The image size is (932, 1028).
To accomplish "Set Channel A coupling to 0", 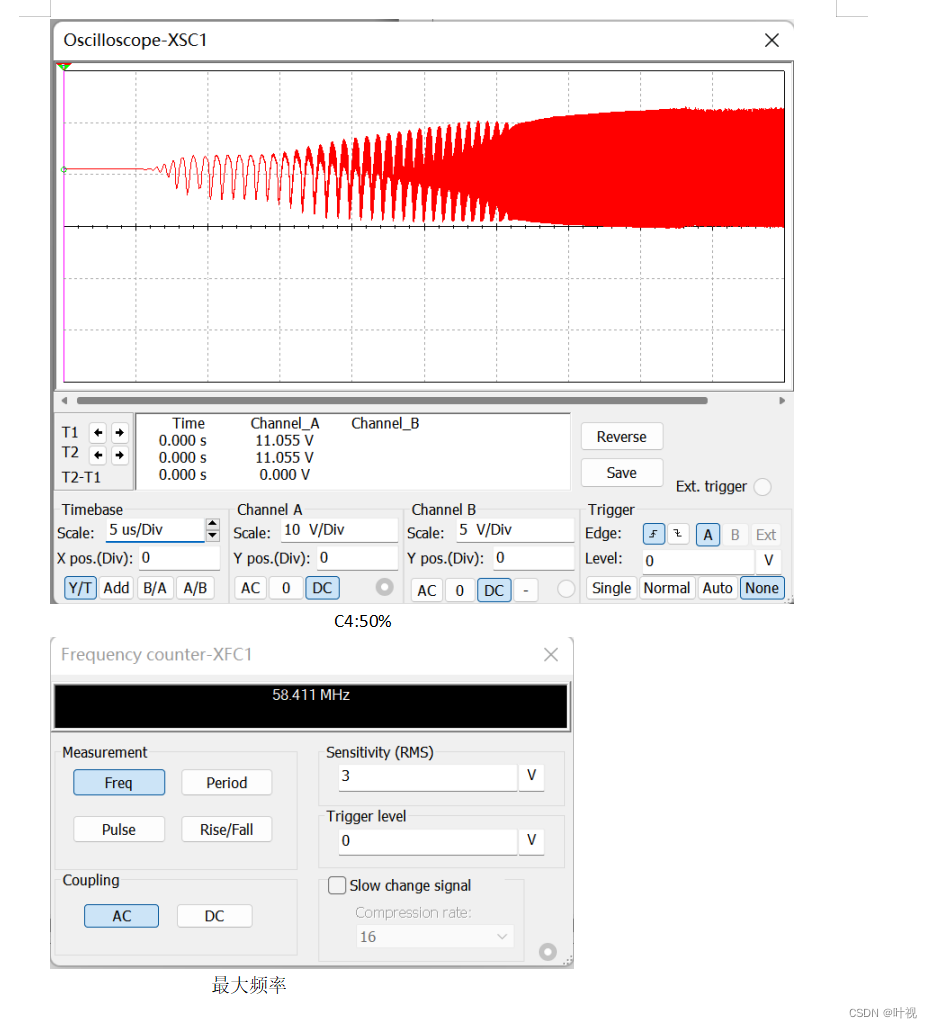I will [286, 588].
